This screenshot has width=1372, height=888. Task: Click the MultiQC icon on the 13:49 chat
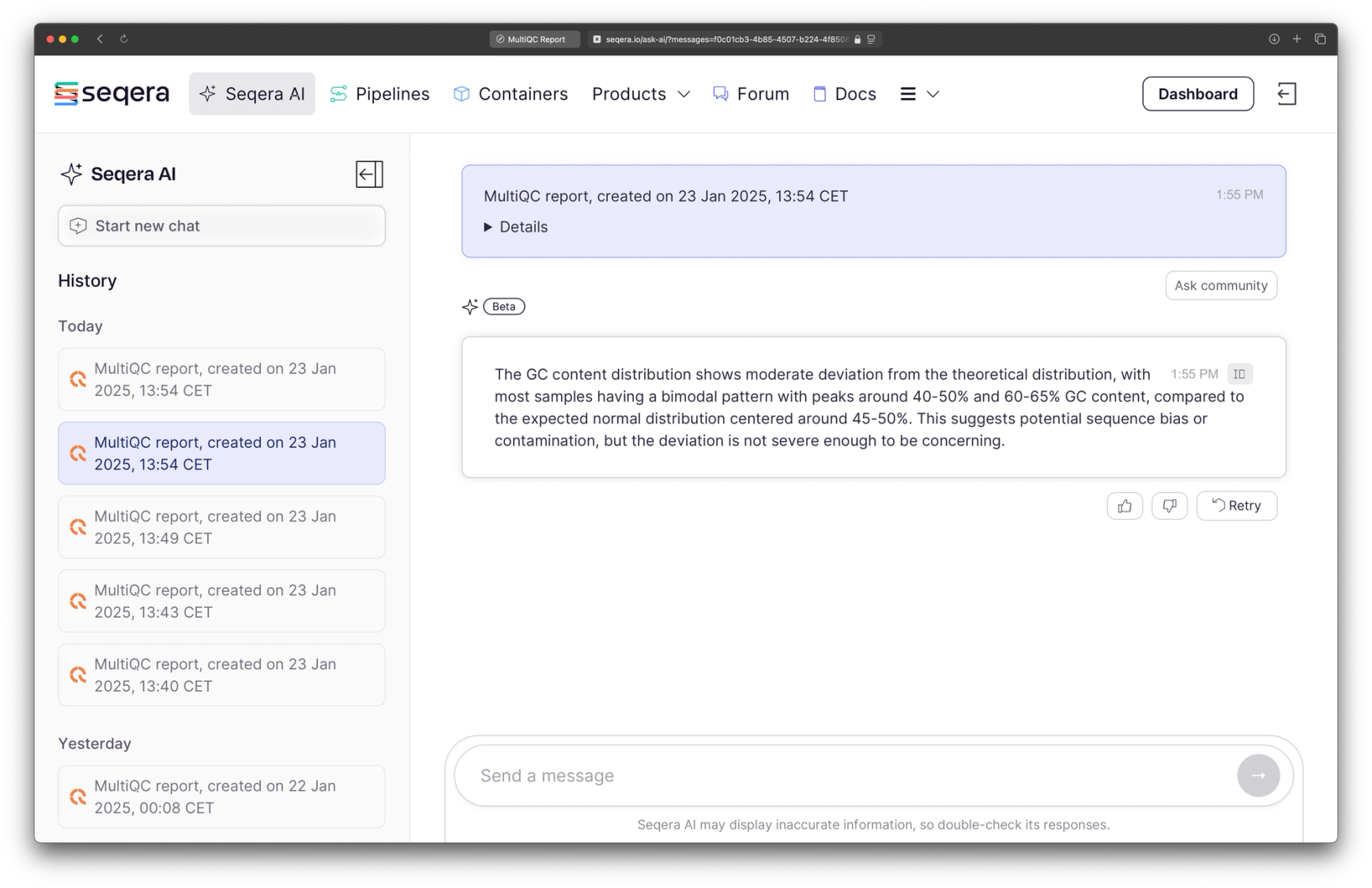coord(77,527)
